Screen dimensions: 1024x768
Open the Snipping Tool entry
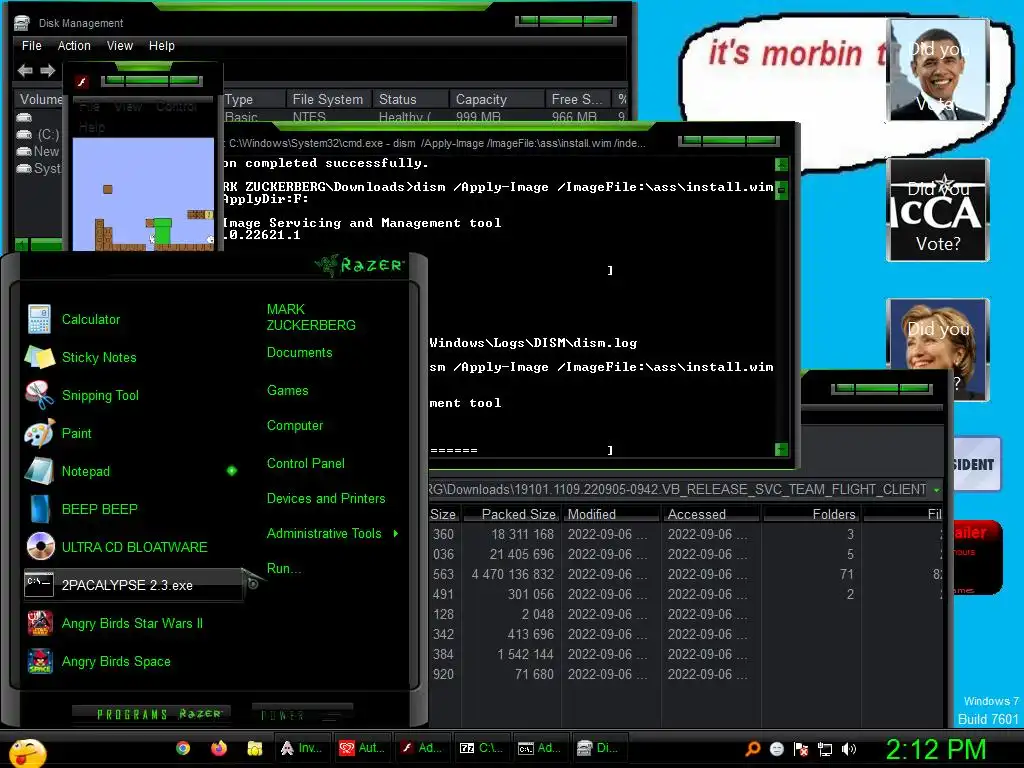(100, 395)
